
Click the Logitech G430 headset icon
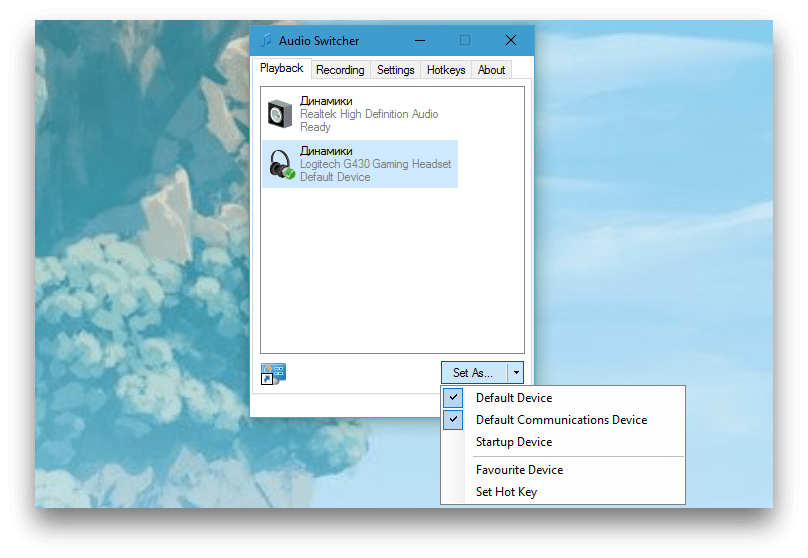point(281,164)
